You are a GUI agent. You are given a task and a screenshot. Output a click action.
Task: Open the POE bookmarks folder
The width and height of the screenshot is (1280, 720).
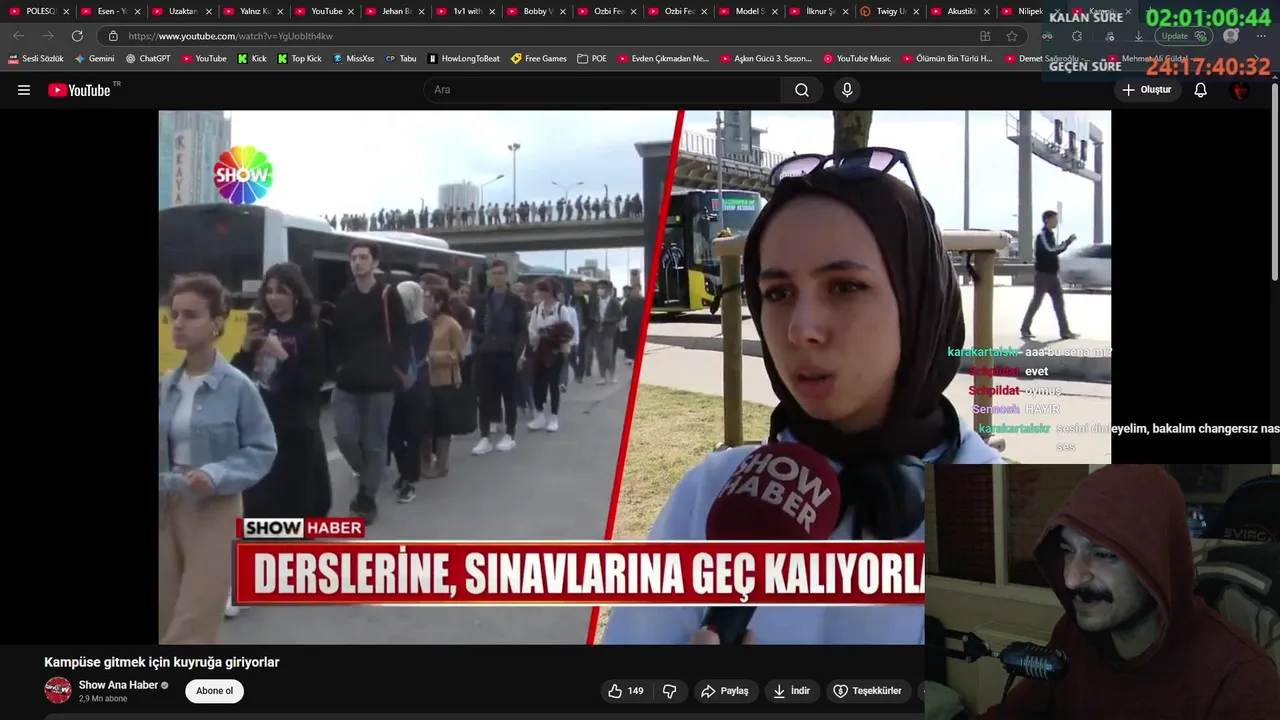click(592, 59)
